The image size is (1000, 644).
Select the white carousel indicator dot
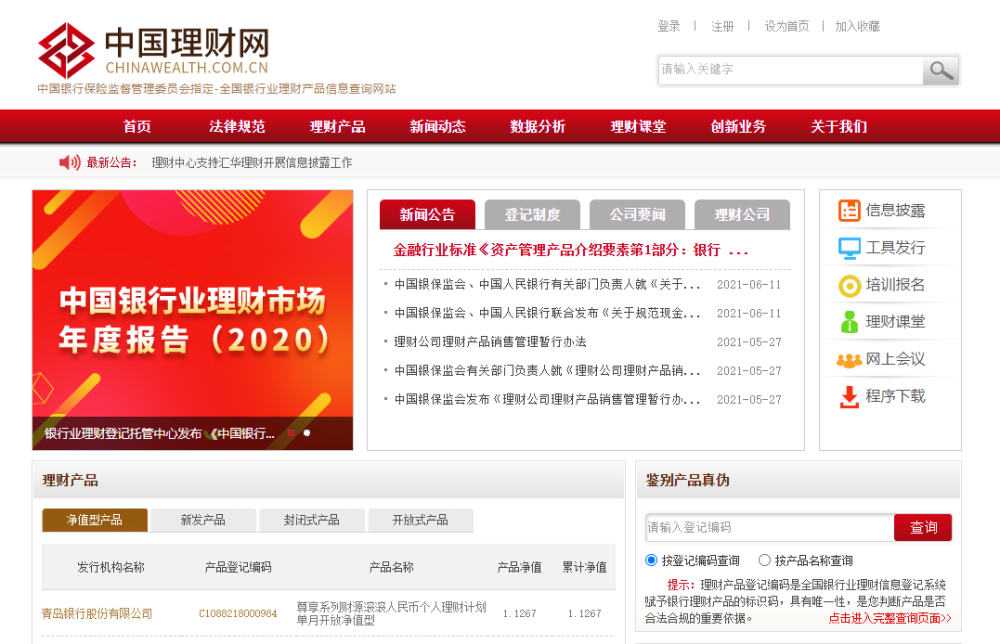[307, 433]
